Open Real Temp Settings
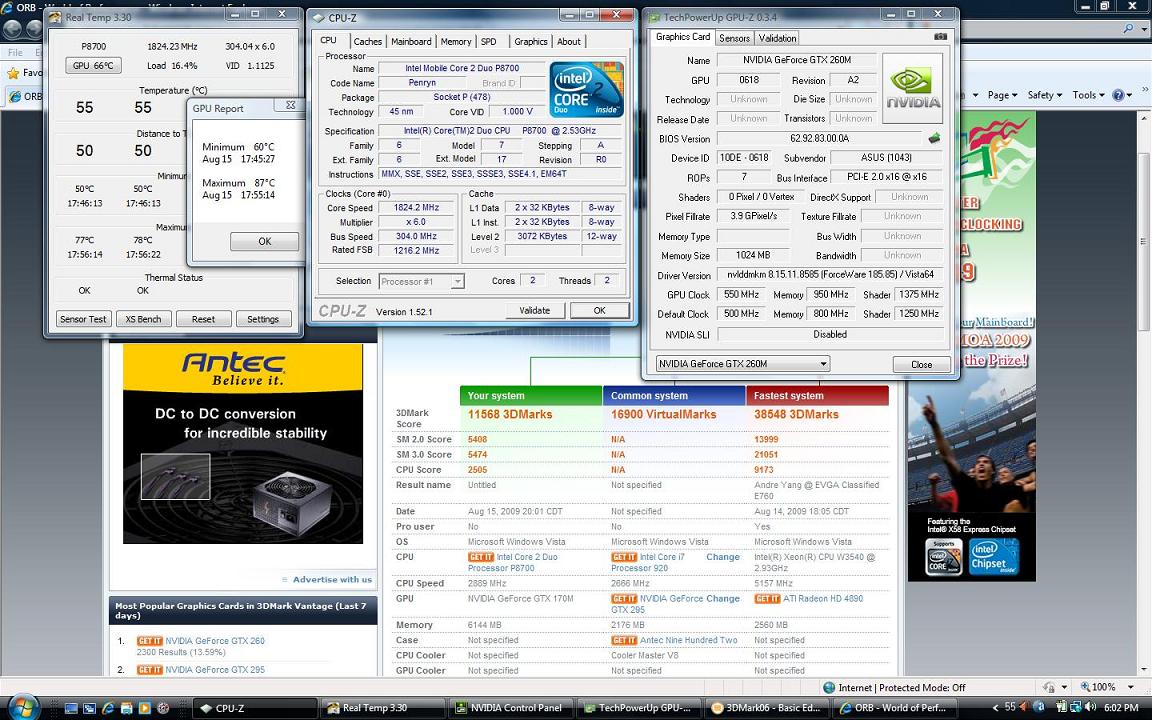 (x=263, y=319)
